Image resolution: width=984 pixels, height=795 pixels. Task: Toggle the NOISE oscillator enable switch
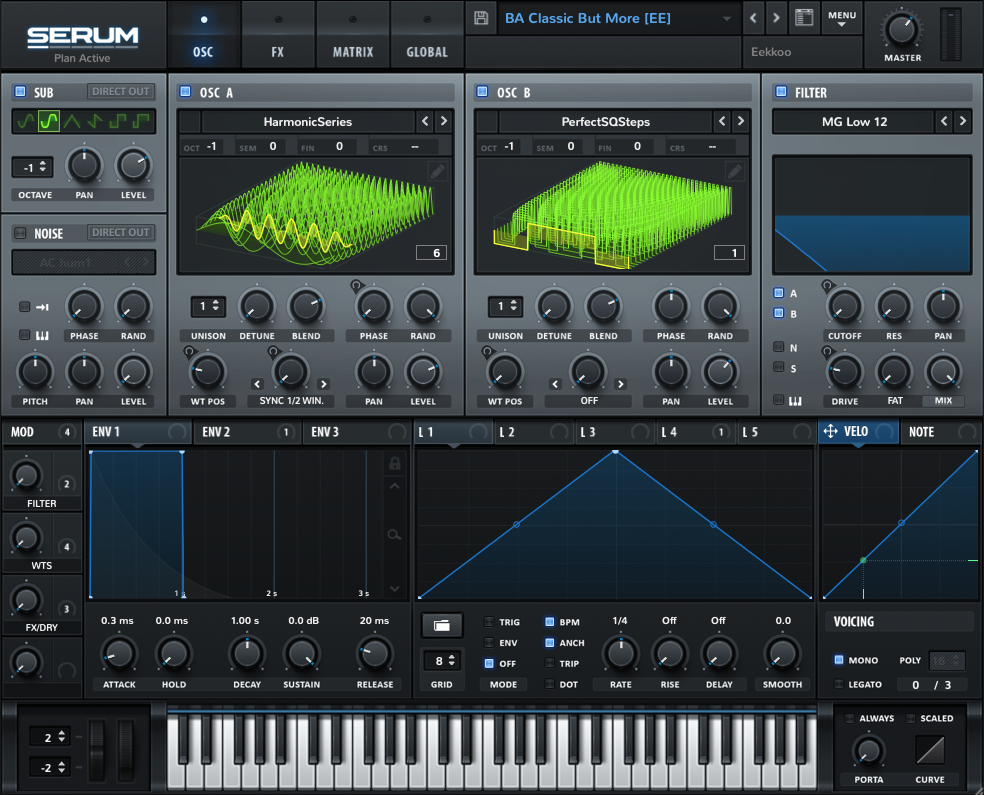[x=19, y=233]
